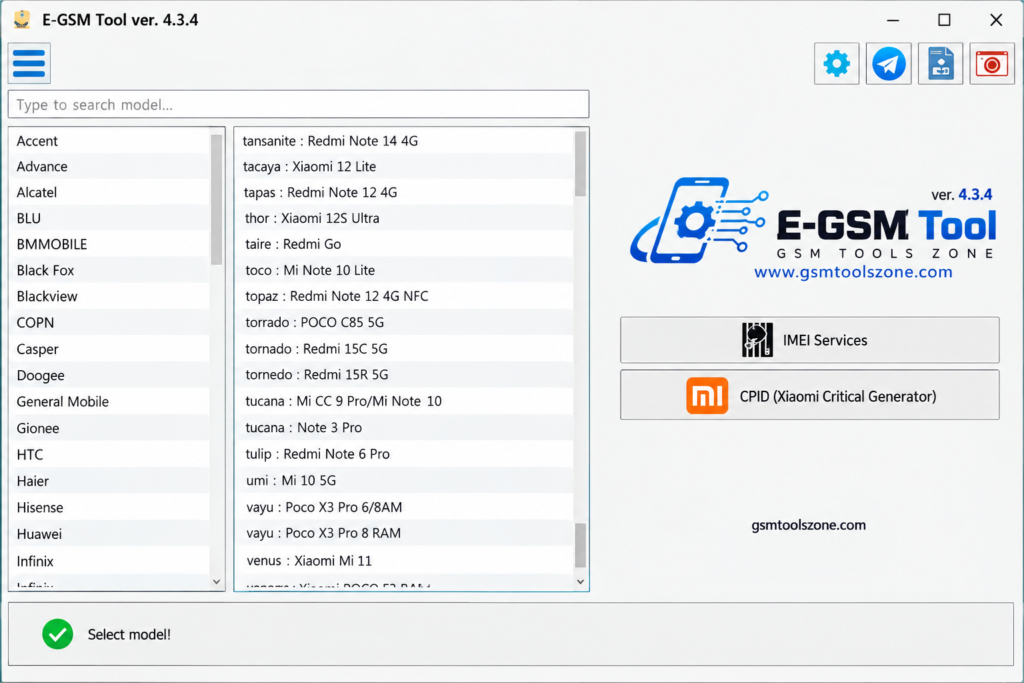
Task: Choose tansanite : Redmi Note 14 4G
Action: click(404, 140)
